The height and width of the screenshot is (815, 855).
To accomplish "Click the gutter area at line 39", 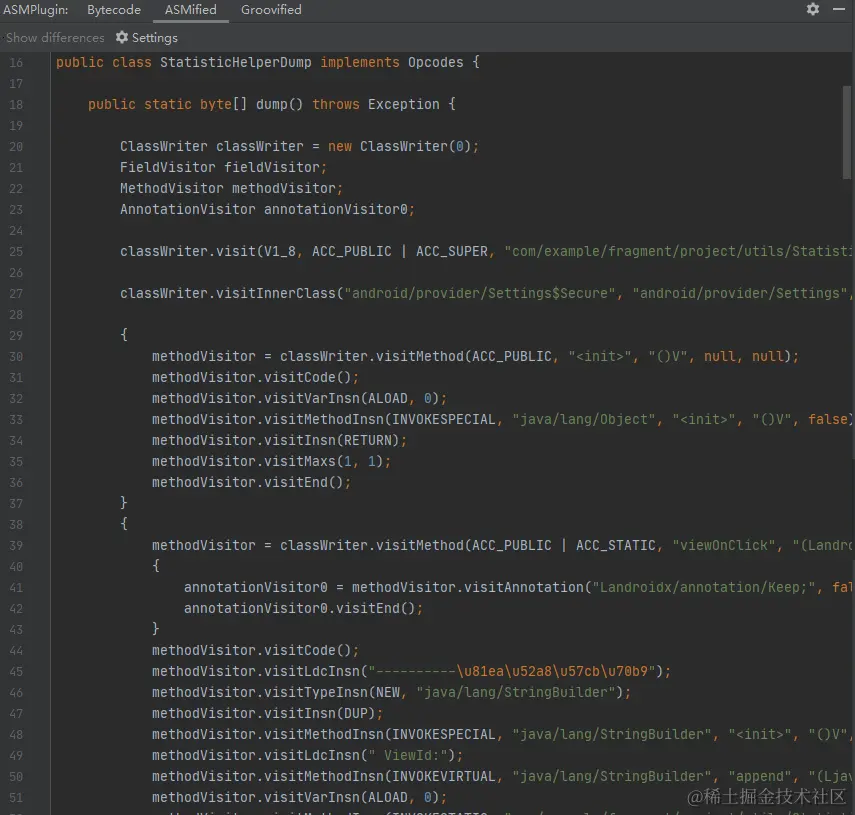I will tap(16, 545).
